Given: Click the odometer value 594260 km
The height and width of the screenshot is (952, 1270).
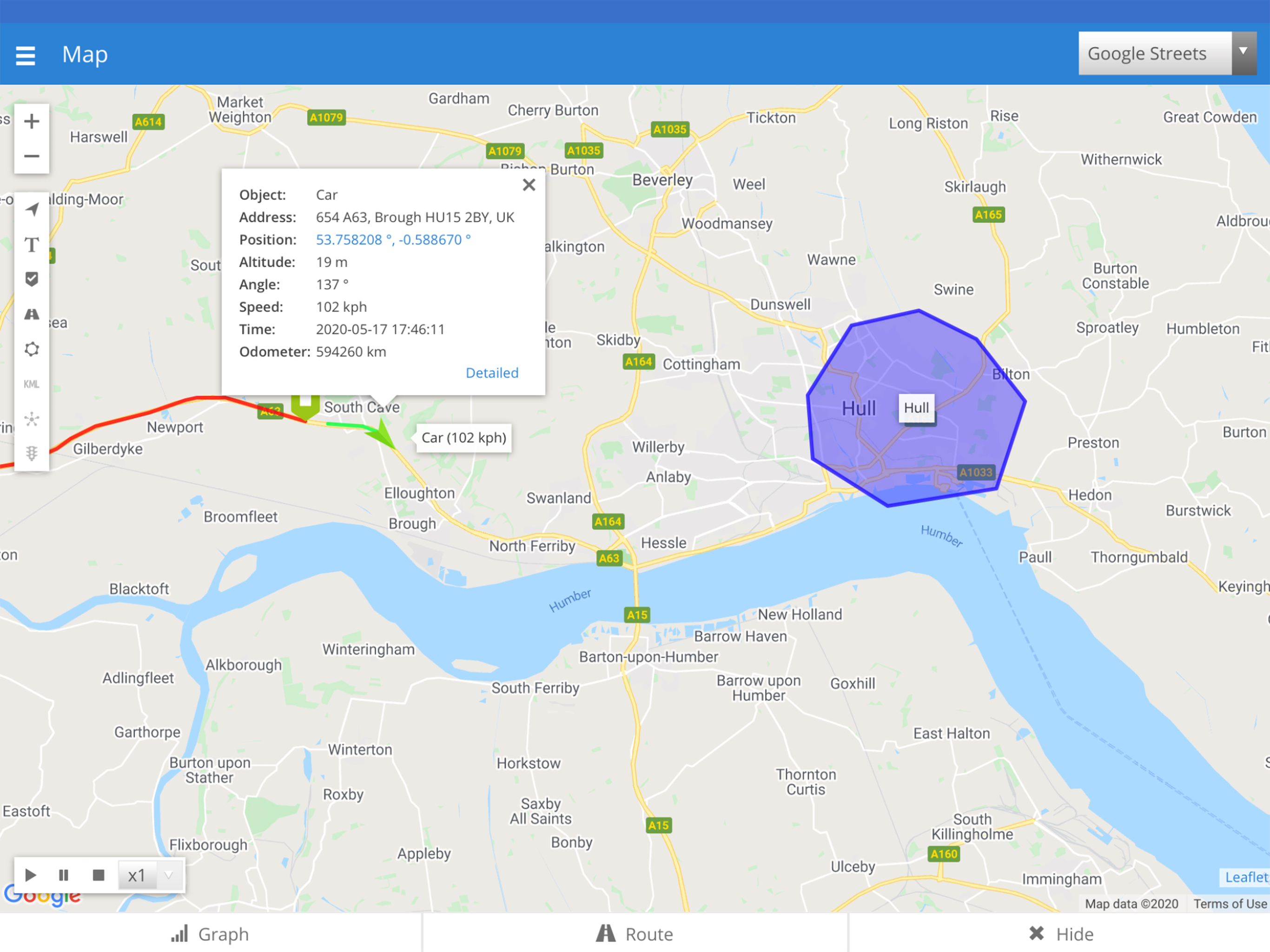Looking at the screenshot, I should click(x=351, y=351).
